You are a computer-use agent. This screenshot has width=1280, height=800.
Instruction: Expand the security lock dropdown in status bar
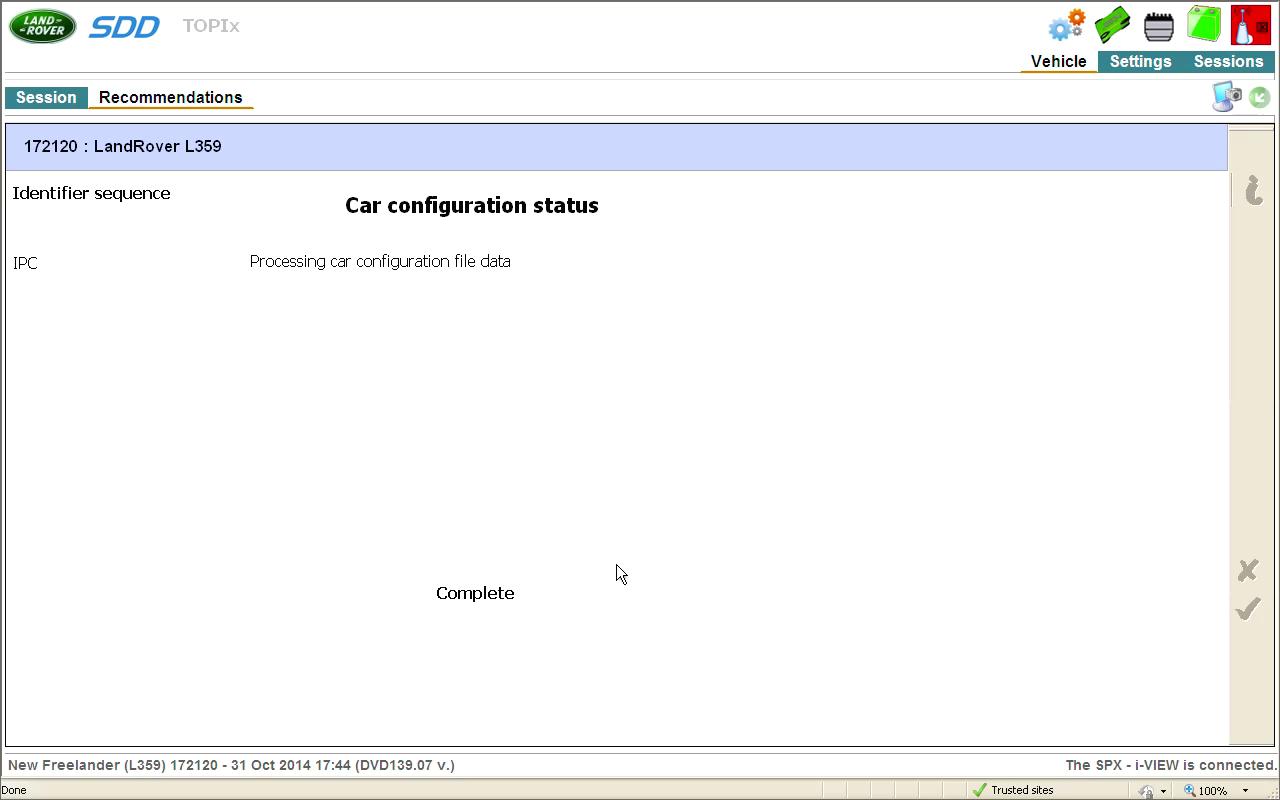coord(1163,791)
